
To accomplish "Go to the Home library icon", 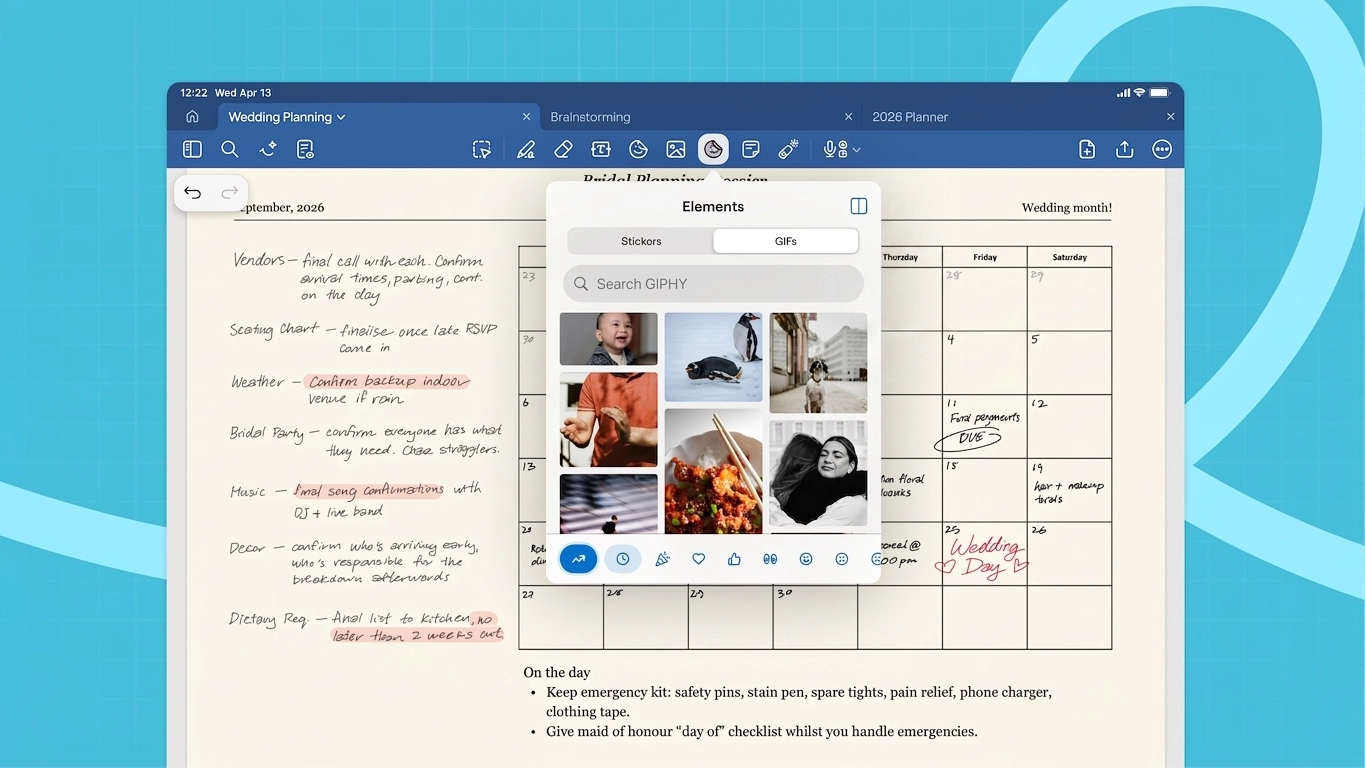I will (192, 117).
